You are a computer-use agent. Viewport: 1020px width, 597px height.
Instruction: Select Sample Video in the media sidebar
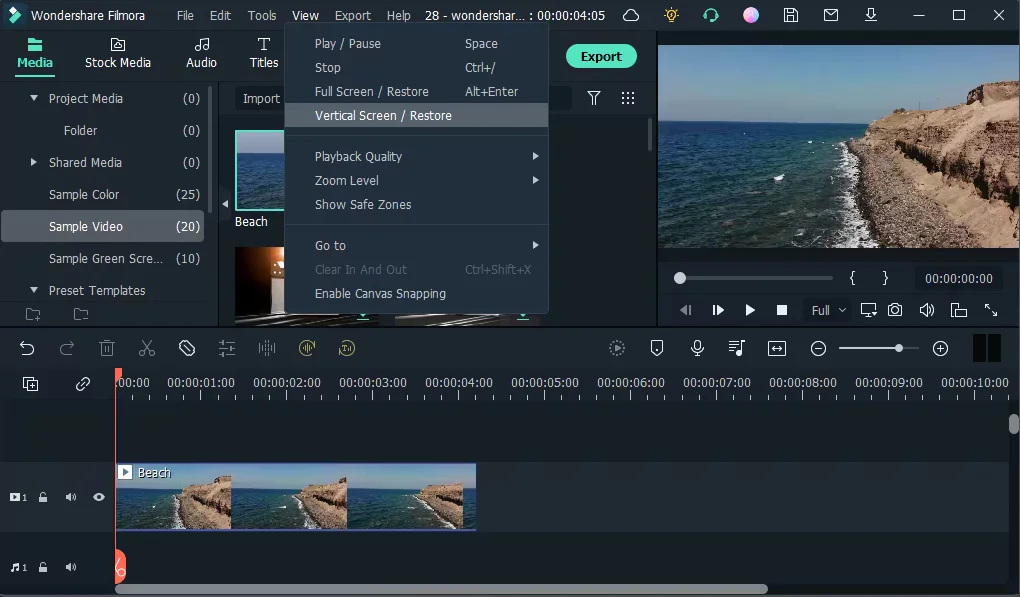coord(87,226)
